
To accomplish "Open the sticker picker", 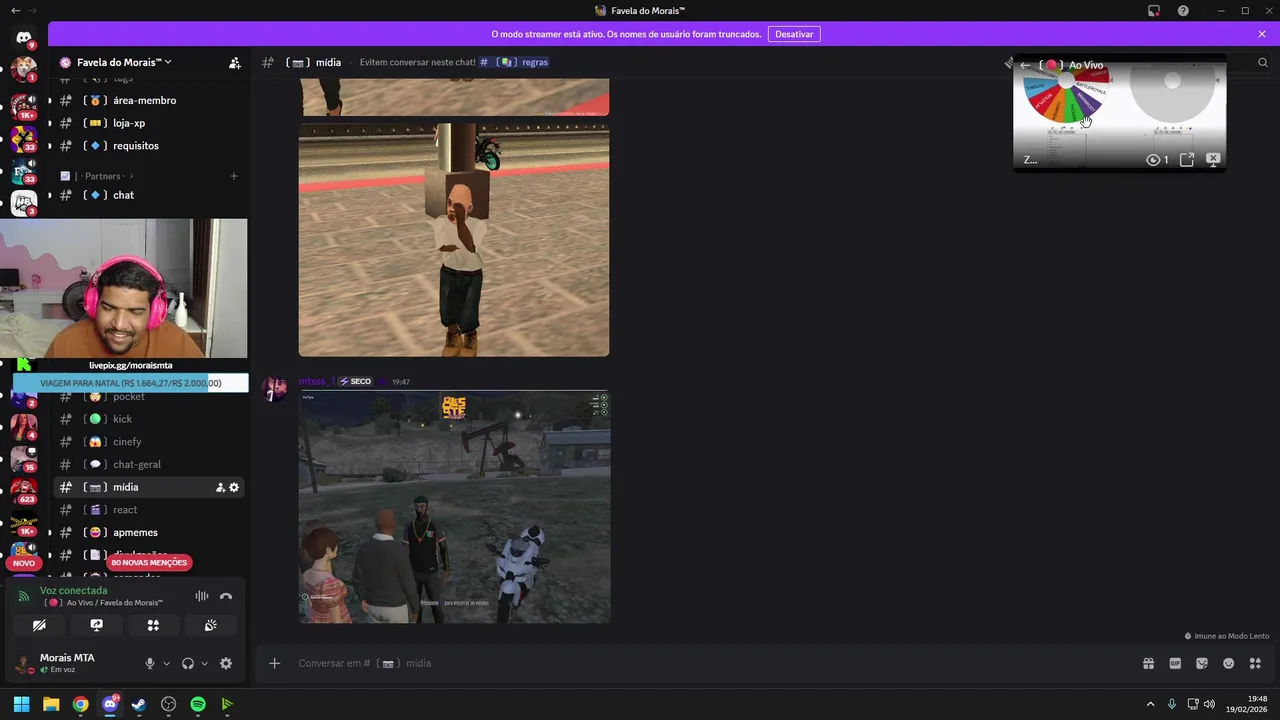I will (1202, 663).
